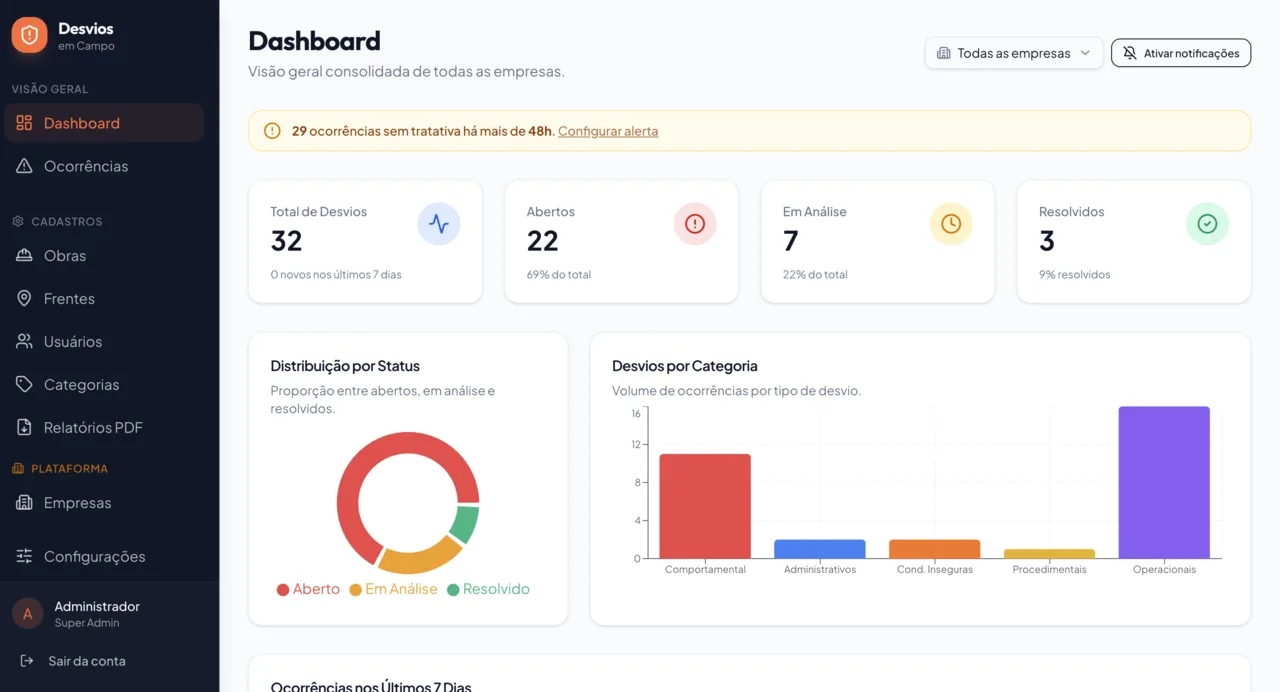Click the Relatórios PDF download icon
Screen dimensions: 1280x692
24,428
